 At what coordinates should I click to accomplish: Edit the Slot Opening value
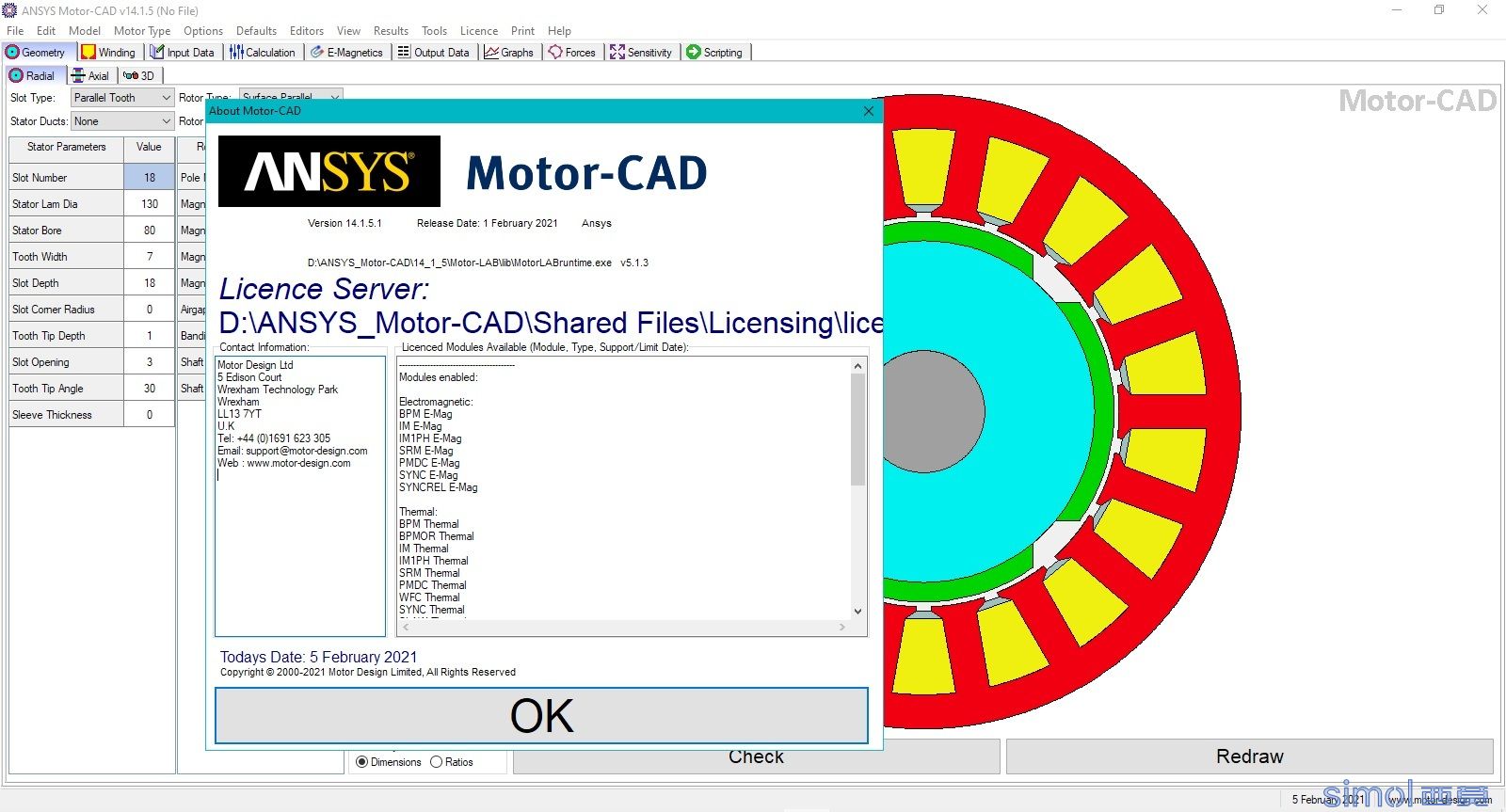pyautogui.click(x=150, y=361)
